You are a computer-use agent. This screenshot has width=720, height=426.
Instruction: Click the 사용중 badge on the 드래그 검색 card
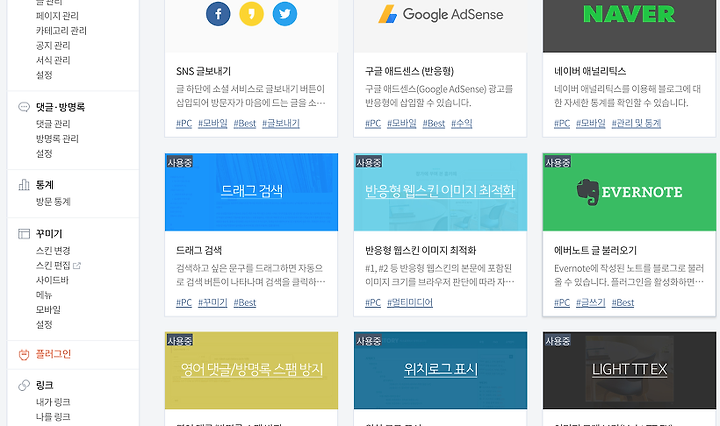tap(180, 163)
